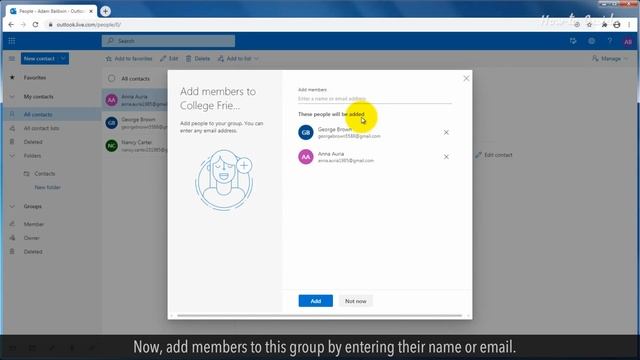
Task: Click Edit in the contacts toolbar
Action: (x=169, y=59)
